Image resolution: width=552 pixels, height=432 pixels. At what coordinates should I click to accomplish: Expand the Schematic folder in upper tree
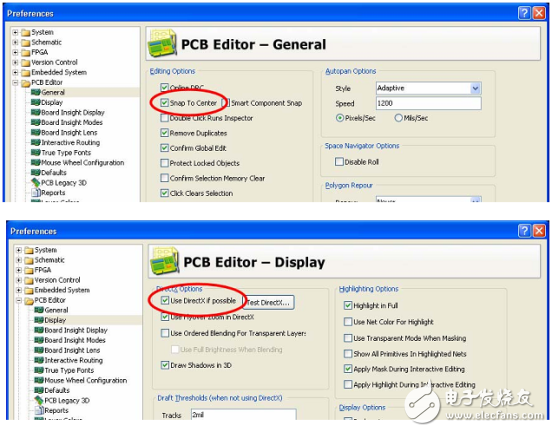point(15,42)
